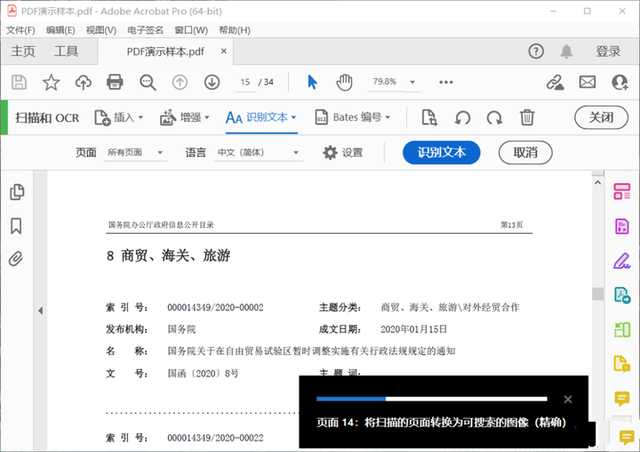Print the document with printer icon
The image size is (640, 452).
point(115,82)
